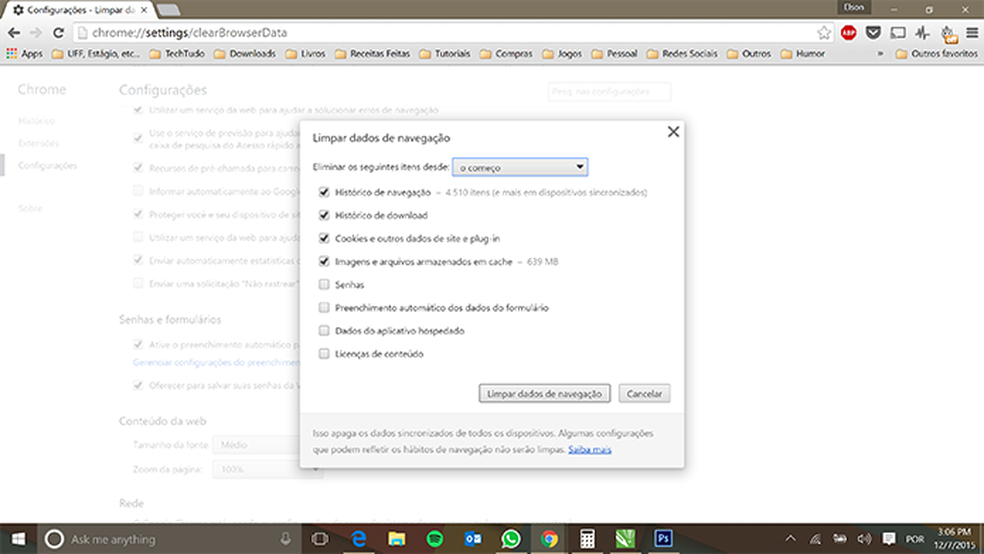Launch Microsoft Edge from the taskbar

coord(358,539)
